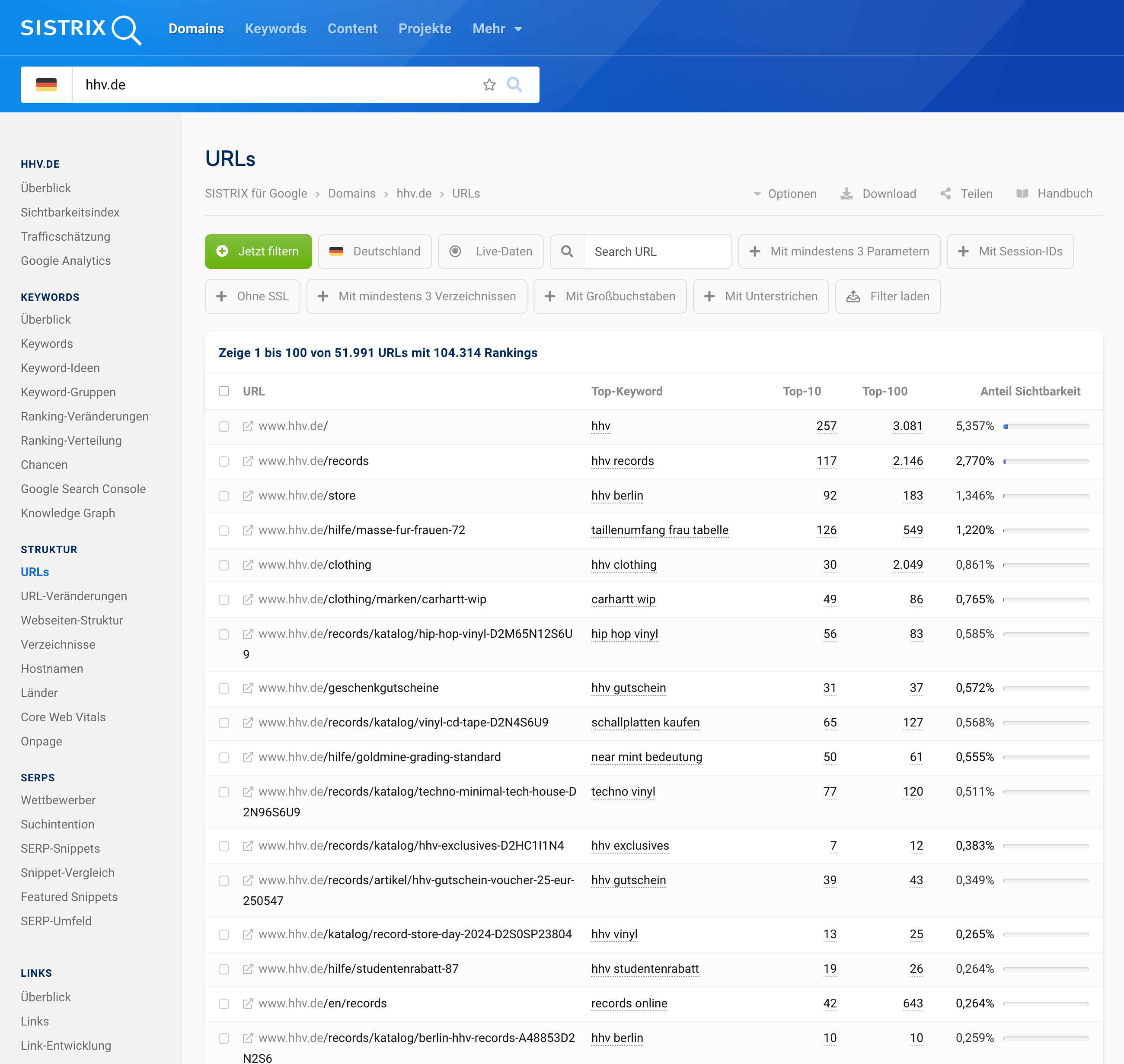
Task: Open Projekte in the top navigation
Action: coord(425,29)
